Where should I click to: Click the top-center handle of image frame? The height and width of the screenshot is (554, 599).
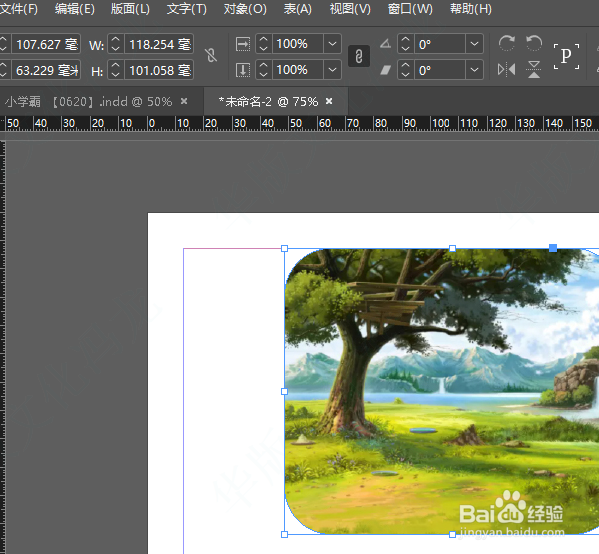tap(452, 249)
